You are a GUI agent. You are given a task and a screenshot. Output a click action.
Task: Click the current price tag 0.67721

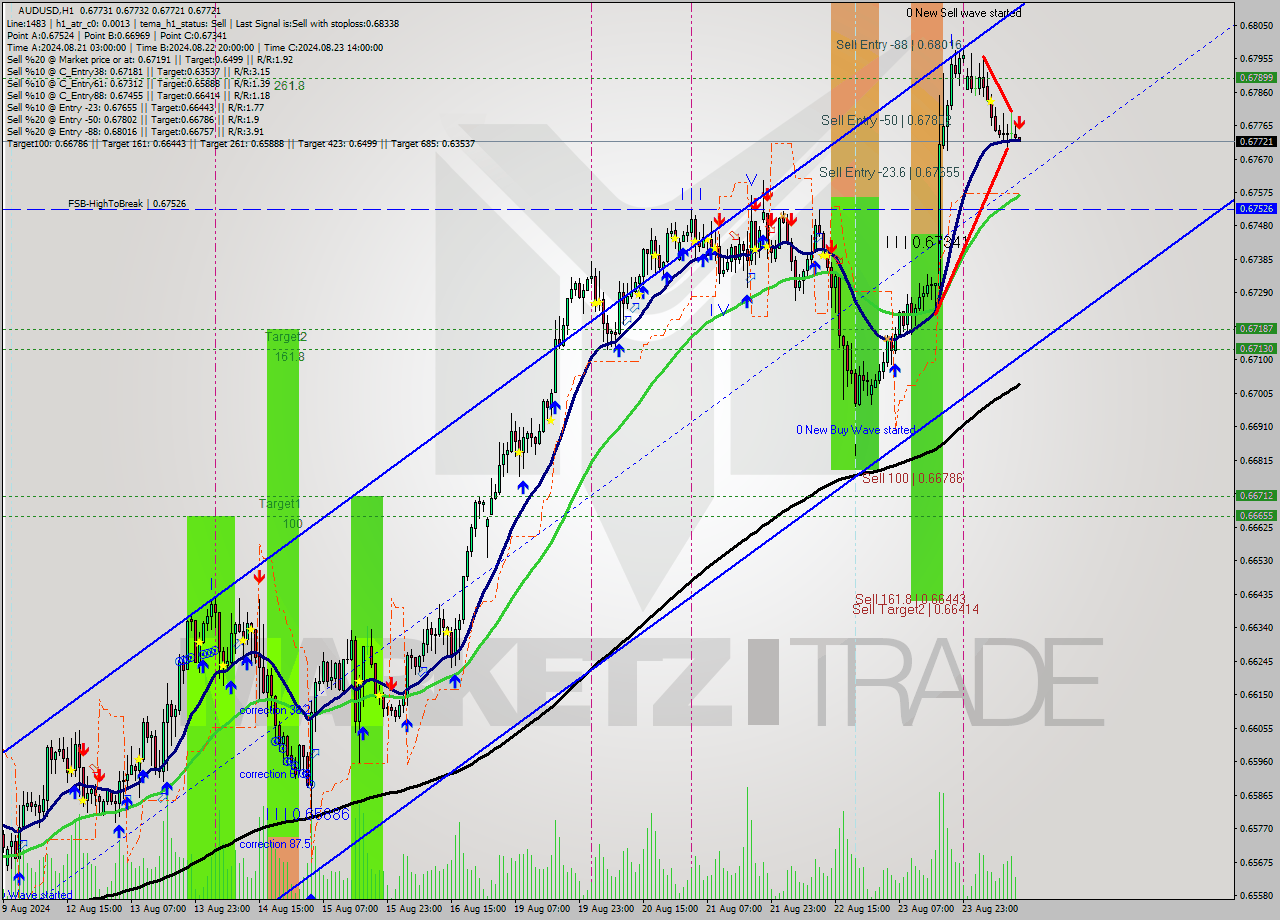[1256, 141]
